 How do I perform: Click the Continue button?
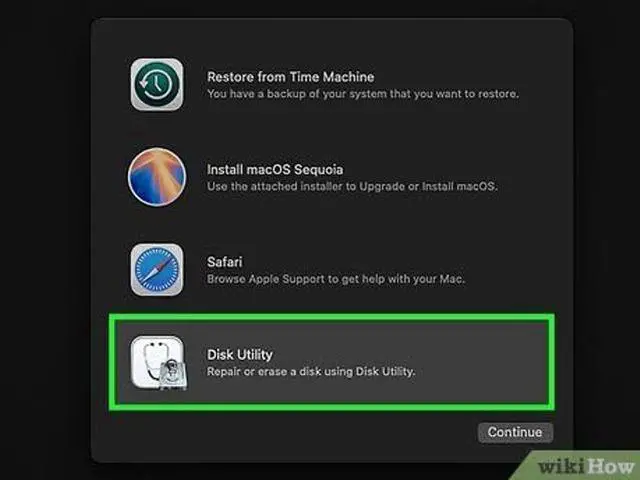(515, 432)
